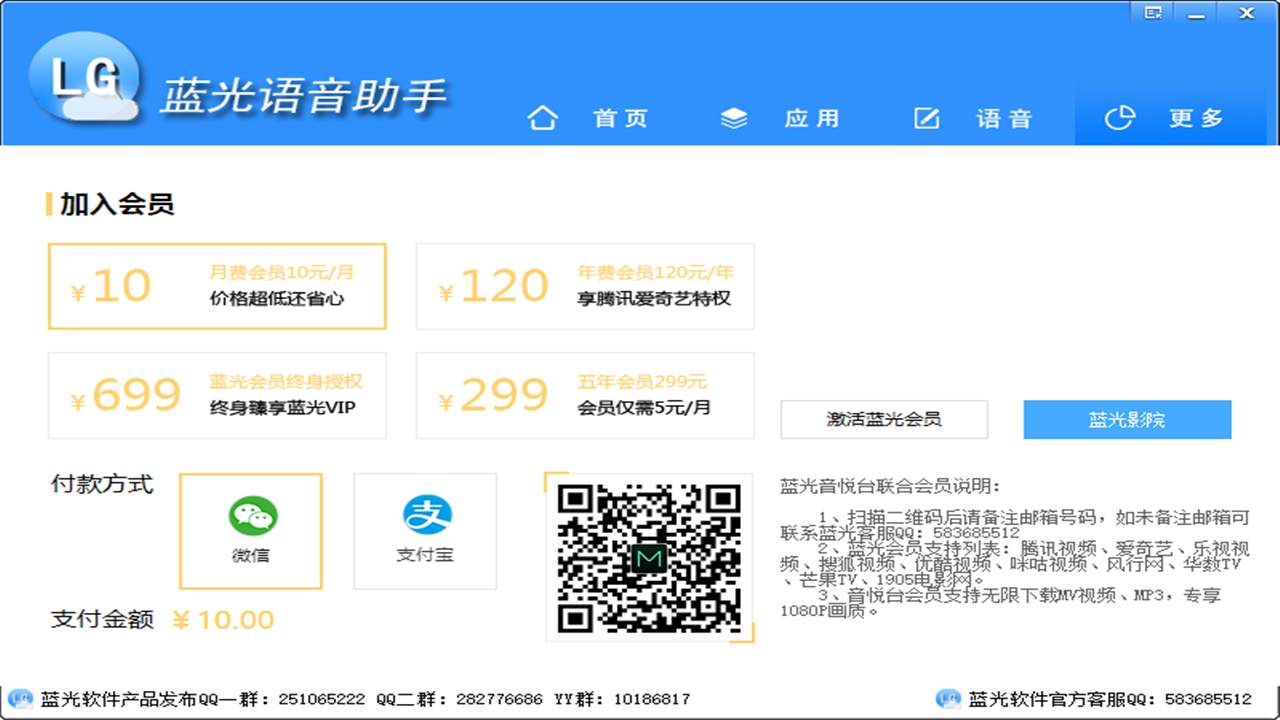Choose the ¥299 five-year membership plan
The height and width of the screenshot is (720, 1280).
click(584, 395)
